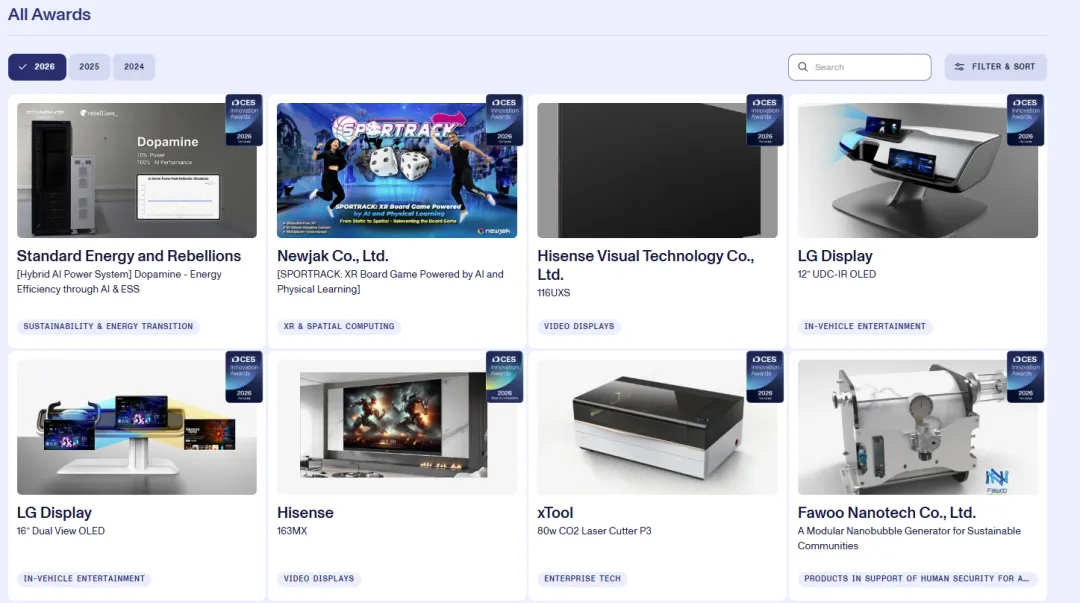Open the Dopamine power system thumbnail
Image resolution: width=1080 pixels, height=603 pixels.
point(136,170)
